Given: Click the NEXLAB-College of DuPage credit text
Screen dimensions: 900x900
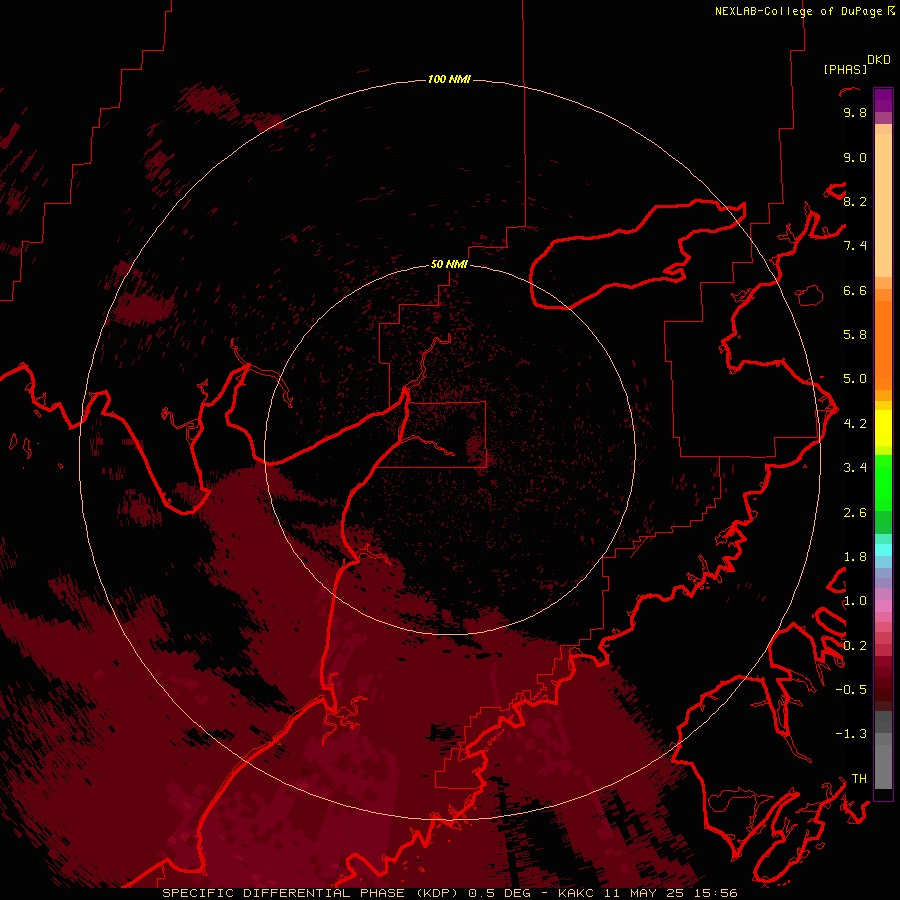Looking at the screenshot, I should point(800,11).
